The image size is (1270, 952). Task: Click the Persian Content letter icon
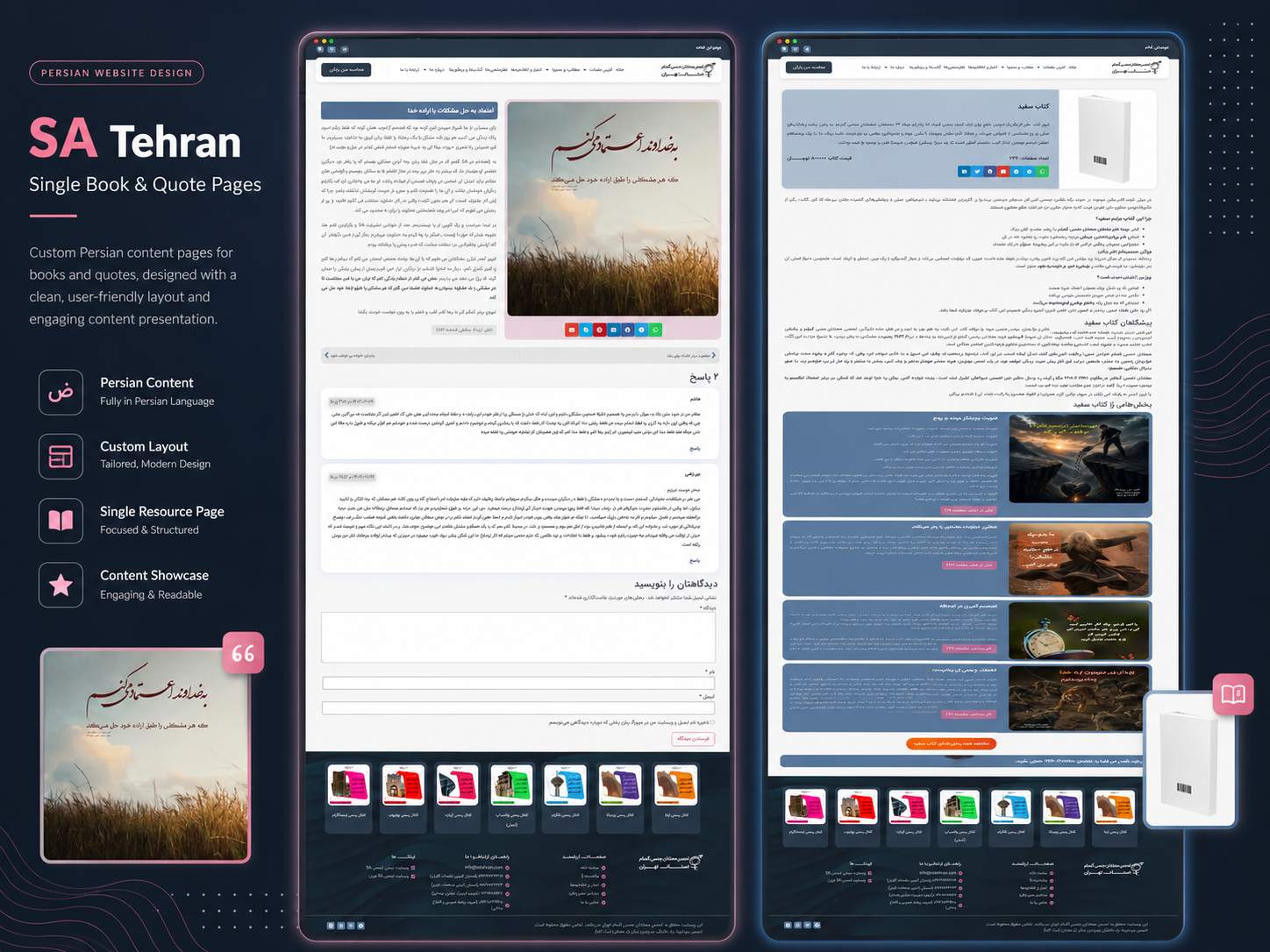tap(61, 392)
